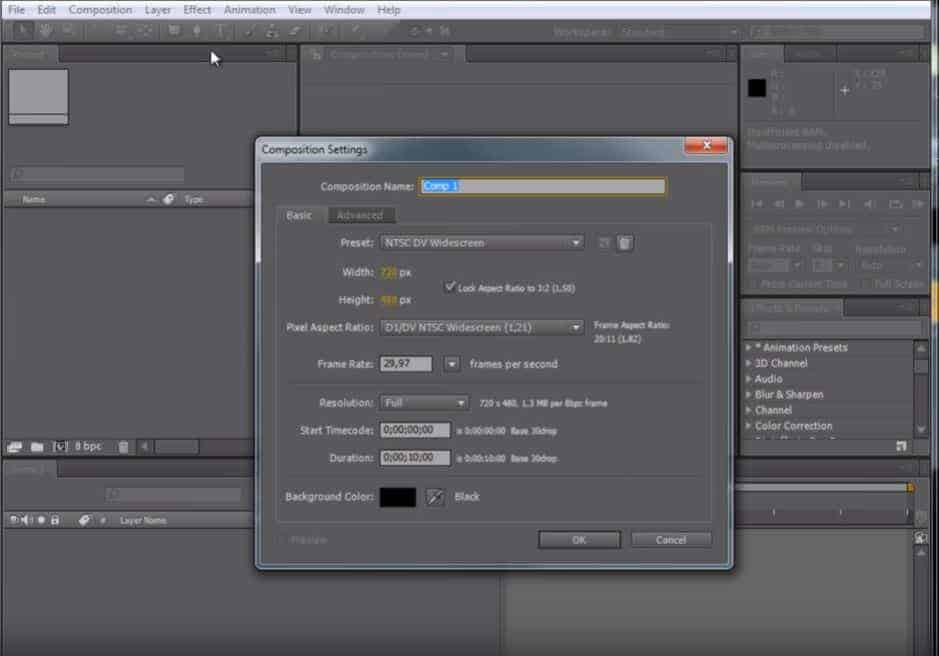This screenshot has width=939, height=656.
Task: Click the Project panel trash icon
Action: click(123, 447)
